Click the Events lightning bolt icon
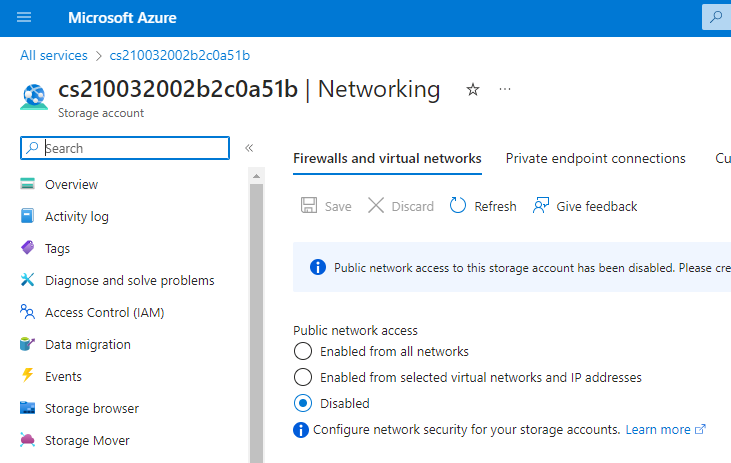This screenshot has height=463, width=731. click(28, 375)
